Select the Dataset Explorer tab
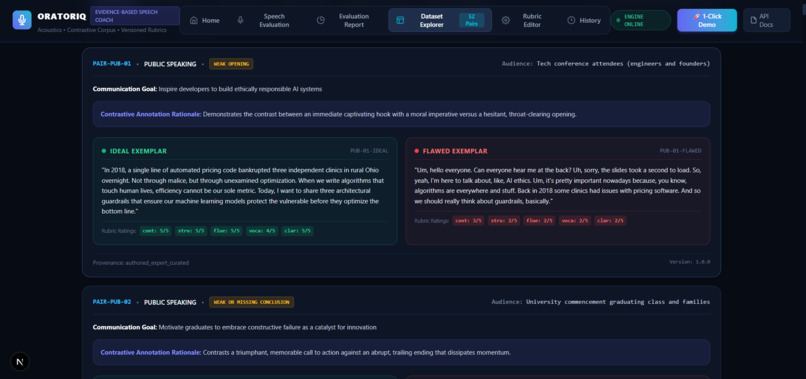The width and height of the screenshot is (806, 379). pyautogui.click(x=440, y=21)
